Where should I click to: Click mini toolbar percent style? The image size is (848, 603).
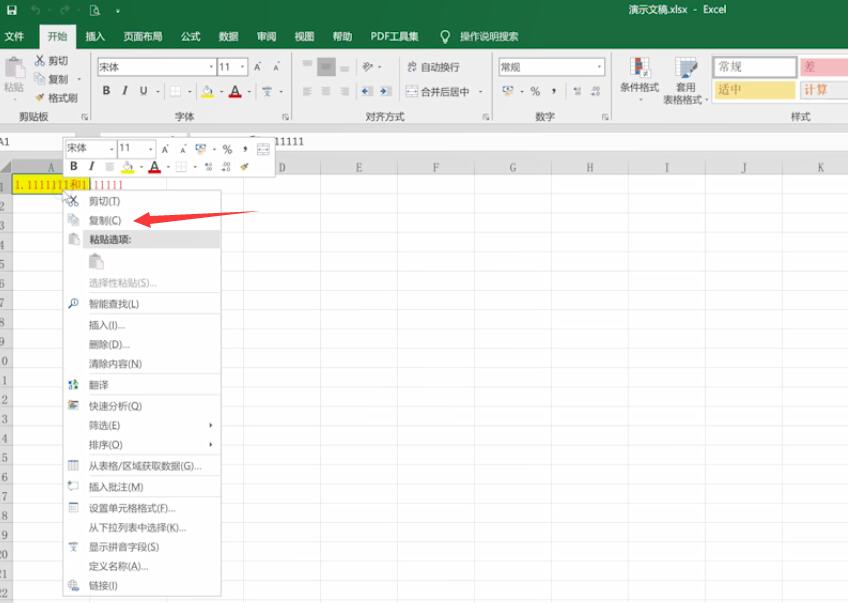coord(227,149)
